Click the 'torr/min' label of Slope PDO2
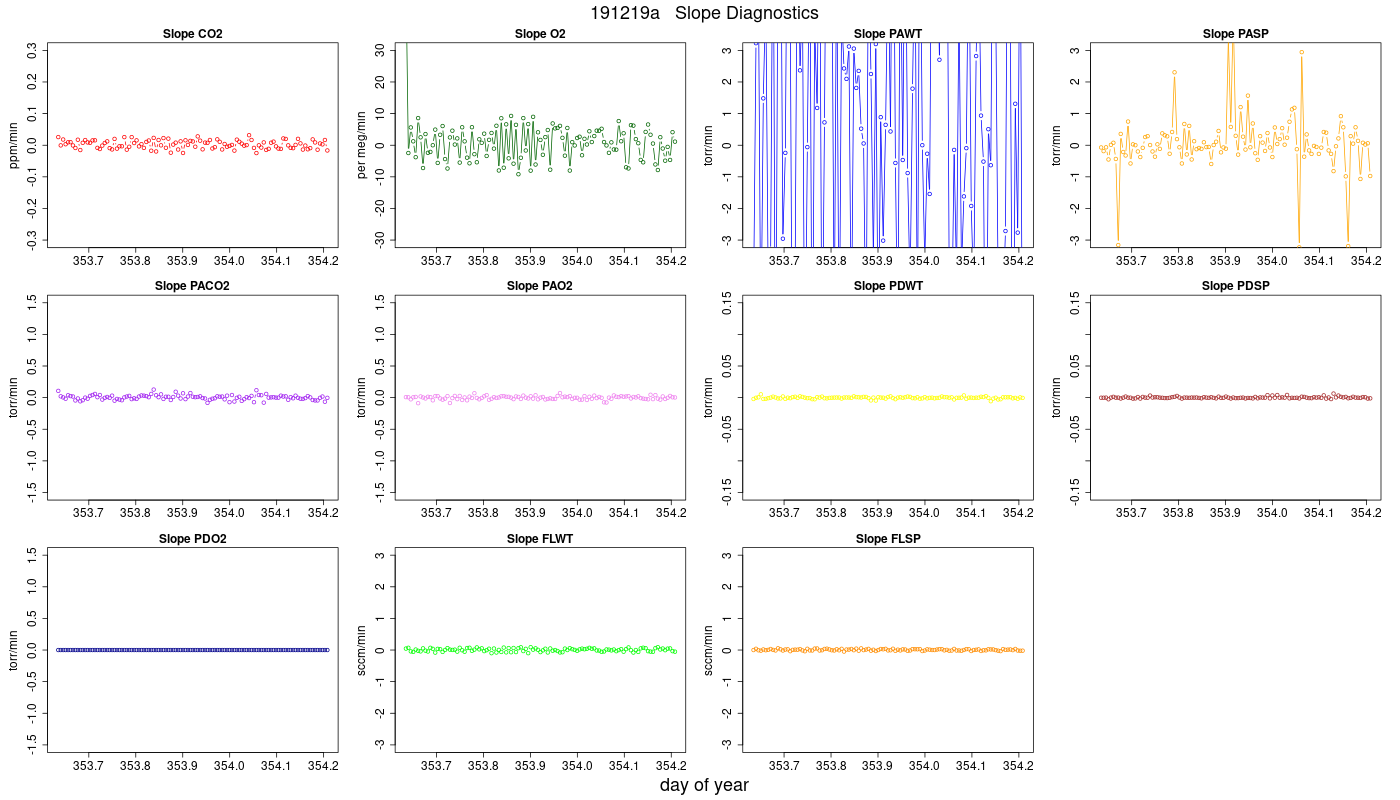This screenshot has width=1400, height=800. coord(14,650)
